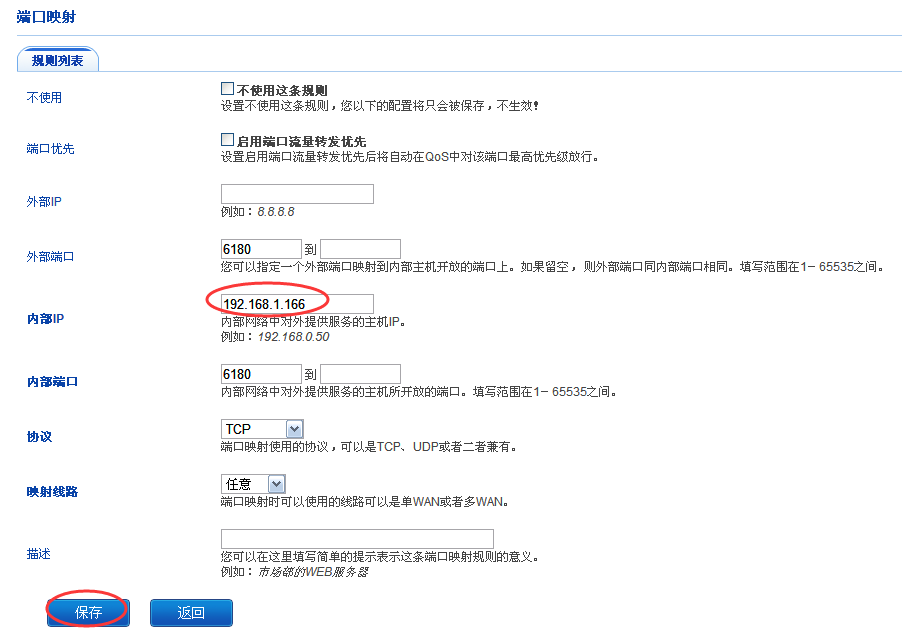Open the 映射线路 任意 dropdown

(x=253, y=484)
